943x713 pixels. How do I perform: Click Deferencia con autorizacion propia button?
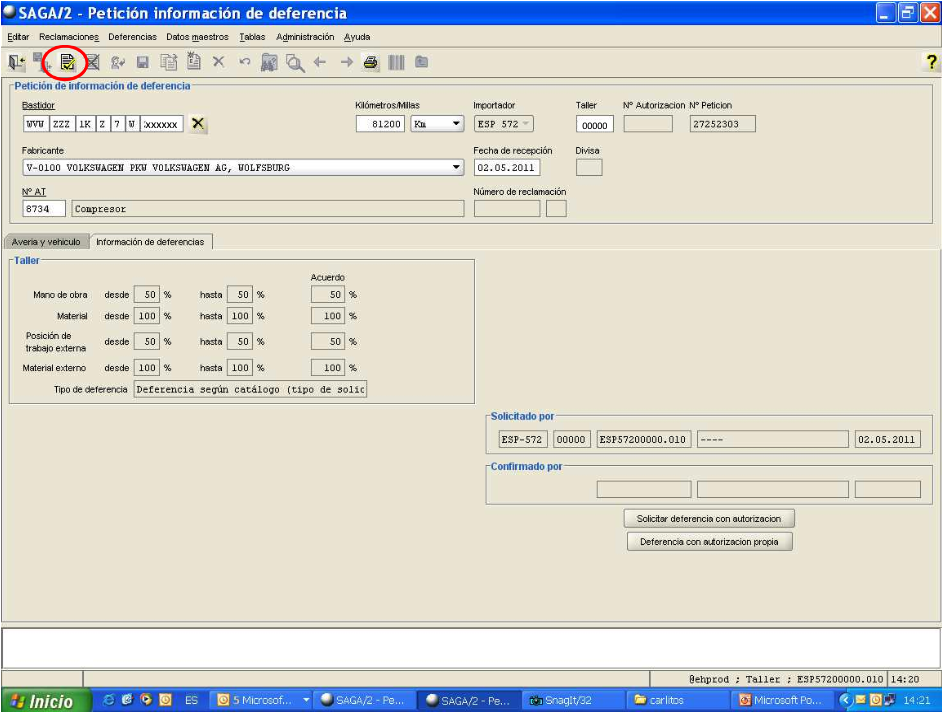tap(709, 542)
